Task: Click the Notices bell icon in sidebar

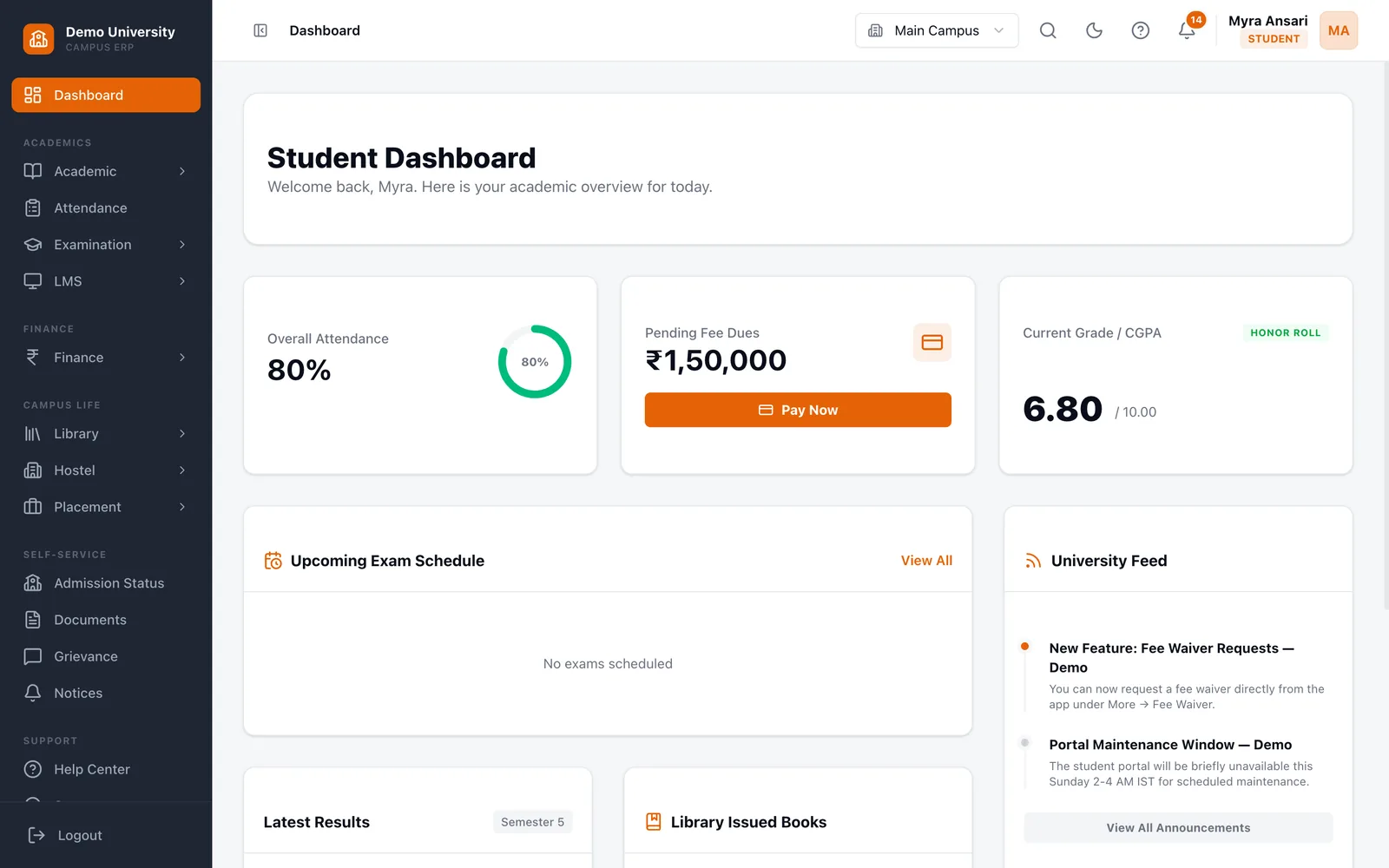Action: pos(33,693)
